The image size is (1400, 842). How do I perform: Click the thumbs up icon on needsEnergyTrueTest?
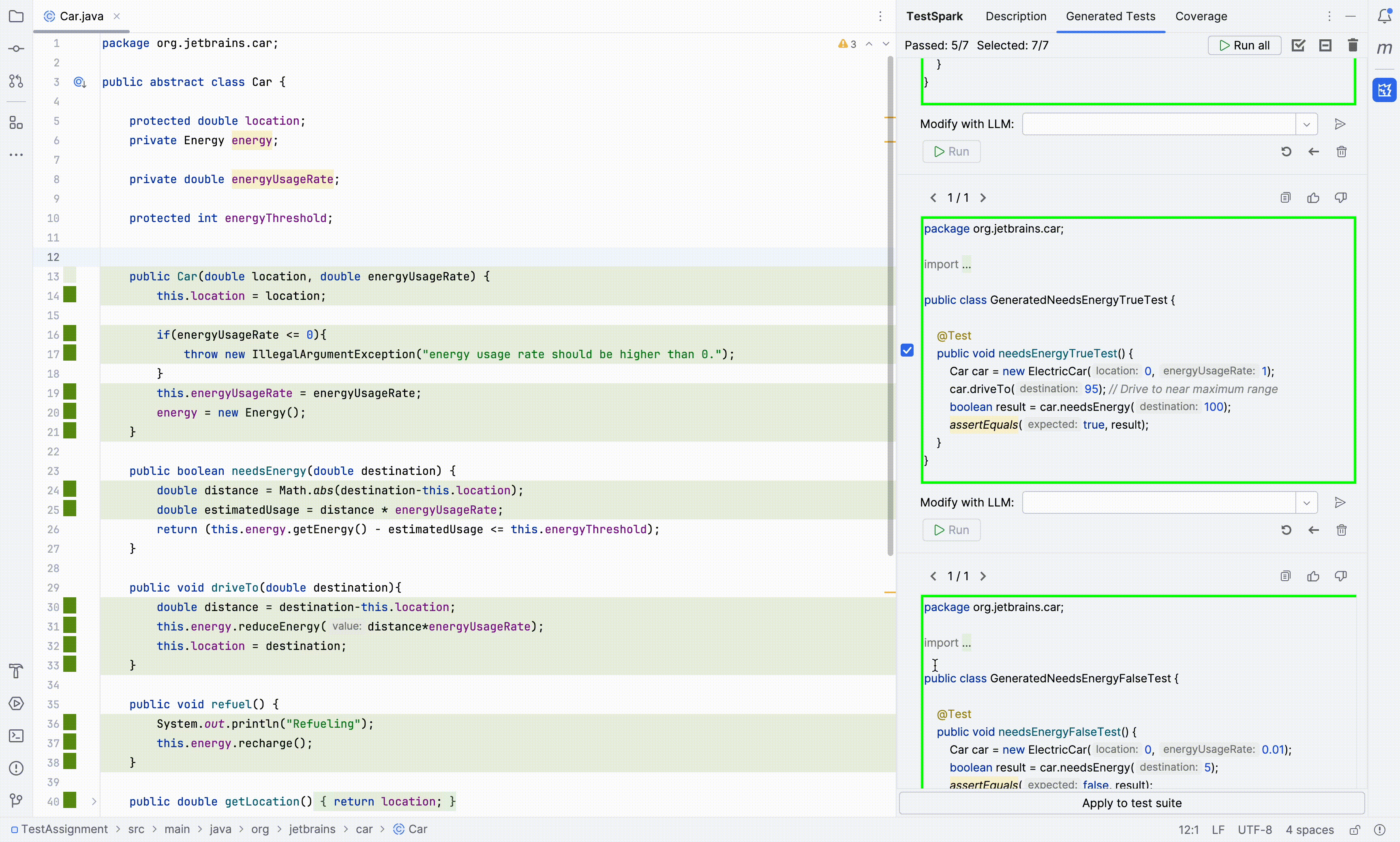point(1314,197)
